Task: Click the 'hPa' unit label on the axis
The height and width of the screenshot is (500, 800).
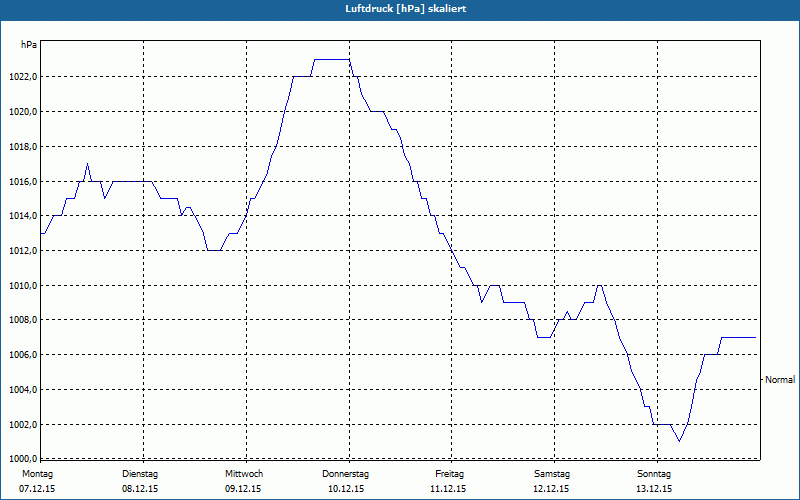Action: point(29,45)
